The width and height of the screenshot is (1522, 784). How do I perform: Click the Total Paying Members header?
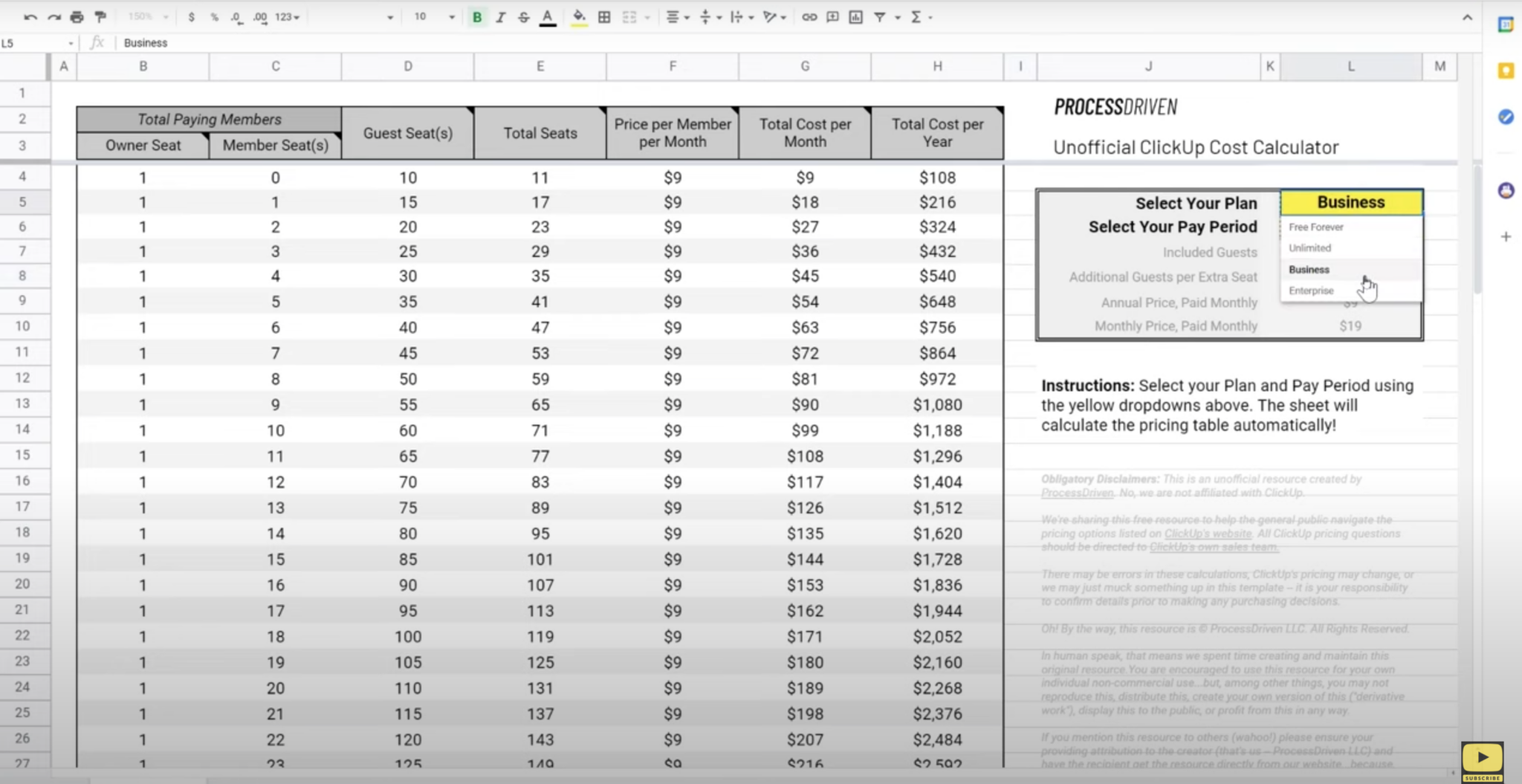(210, 119)
